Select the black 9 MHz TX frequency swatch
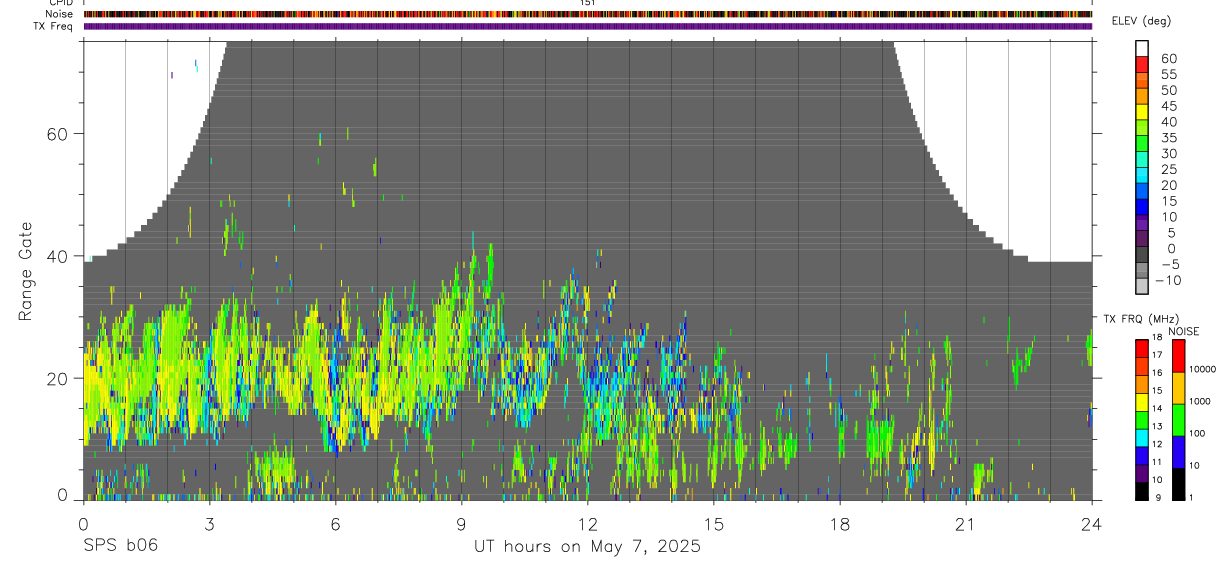The image size is (1228, 567). tap(1142, 491)
